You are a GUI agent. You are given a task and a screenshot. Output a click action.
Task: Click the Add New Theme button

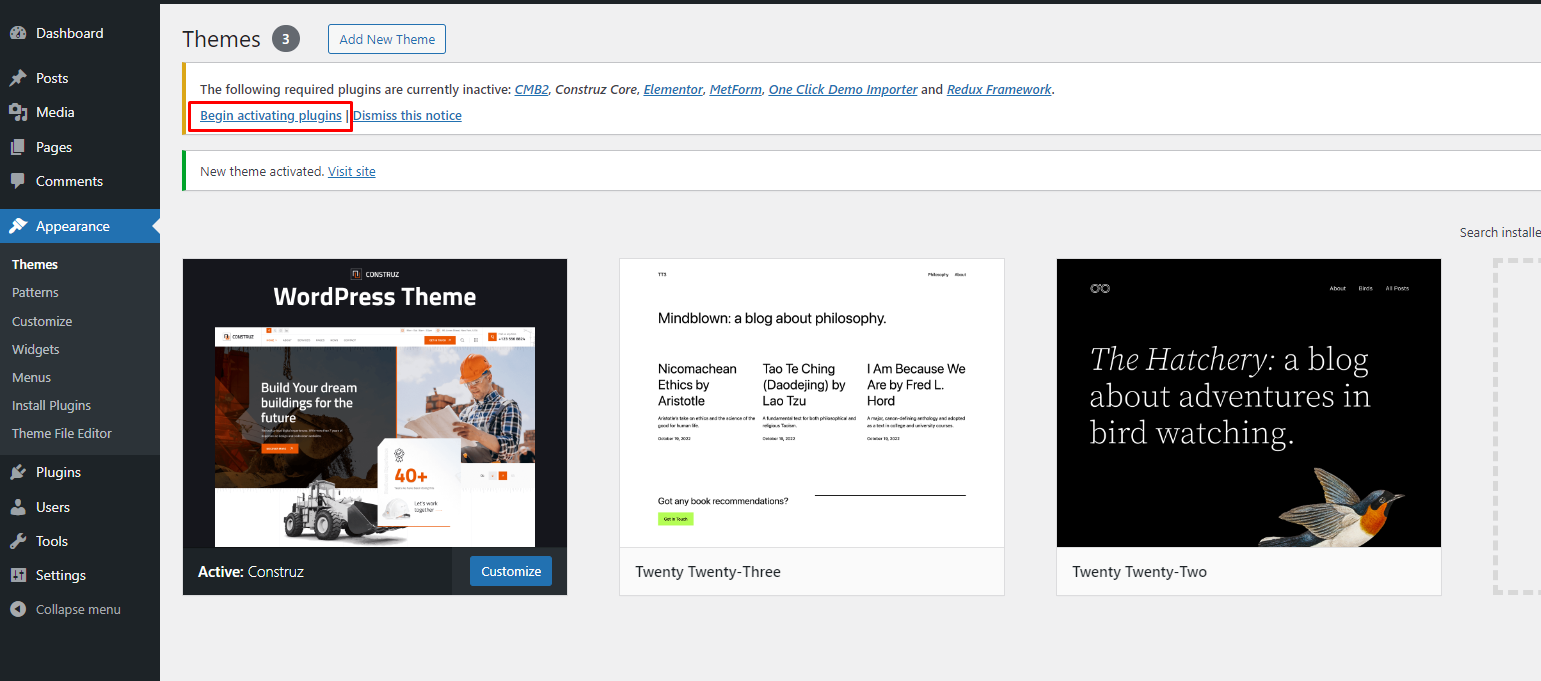tap(387, 39)
